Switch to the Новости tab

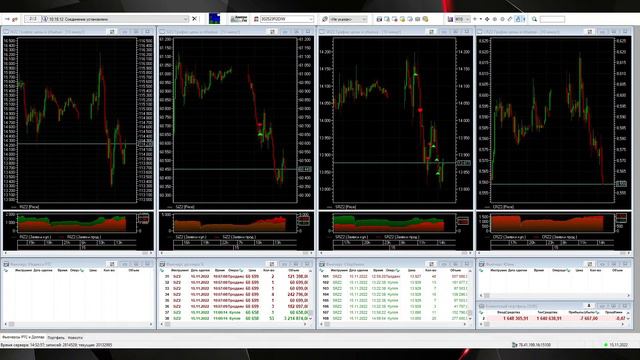[75, 338]
